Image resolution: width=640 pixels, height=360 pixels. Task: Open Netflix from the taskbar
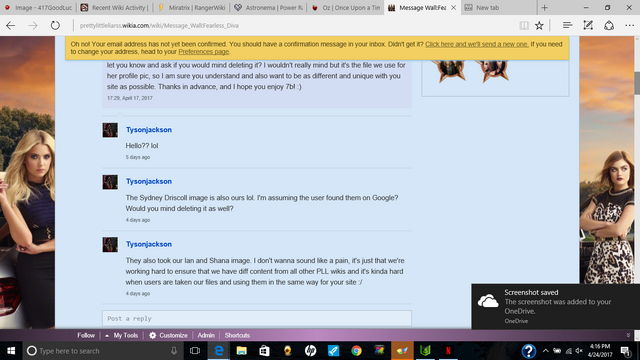pyautogui.click(x=448, y=351)
